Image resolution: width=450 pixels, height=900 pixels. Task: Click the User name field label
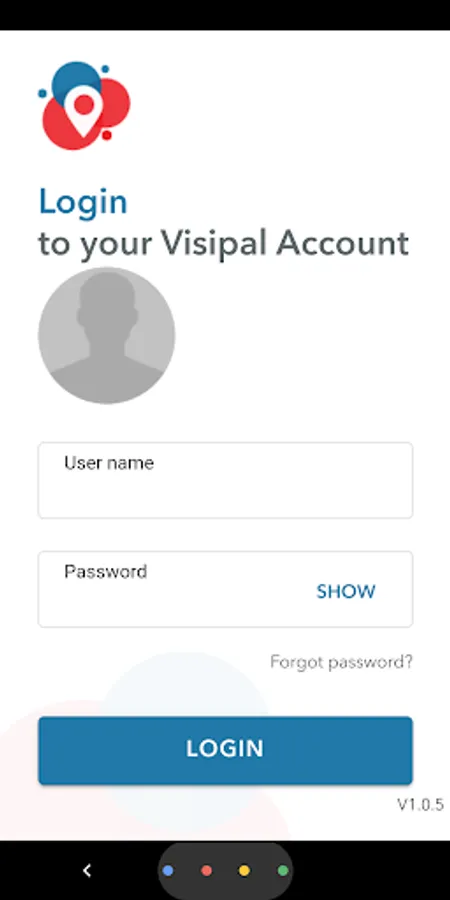(x=109, y=463)
